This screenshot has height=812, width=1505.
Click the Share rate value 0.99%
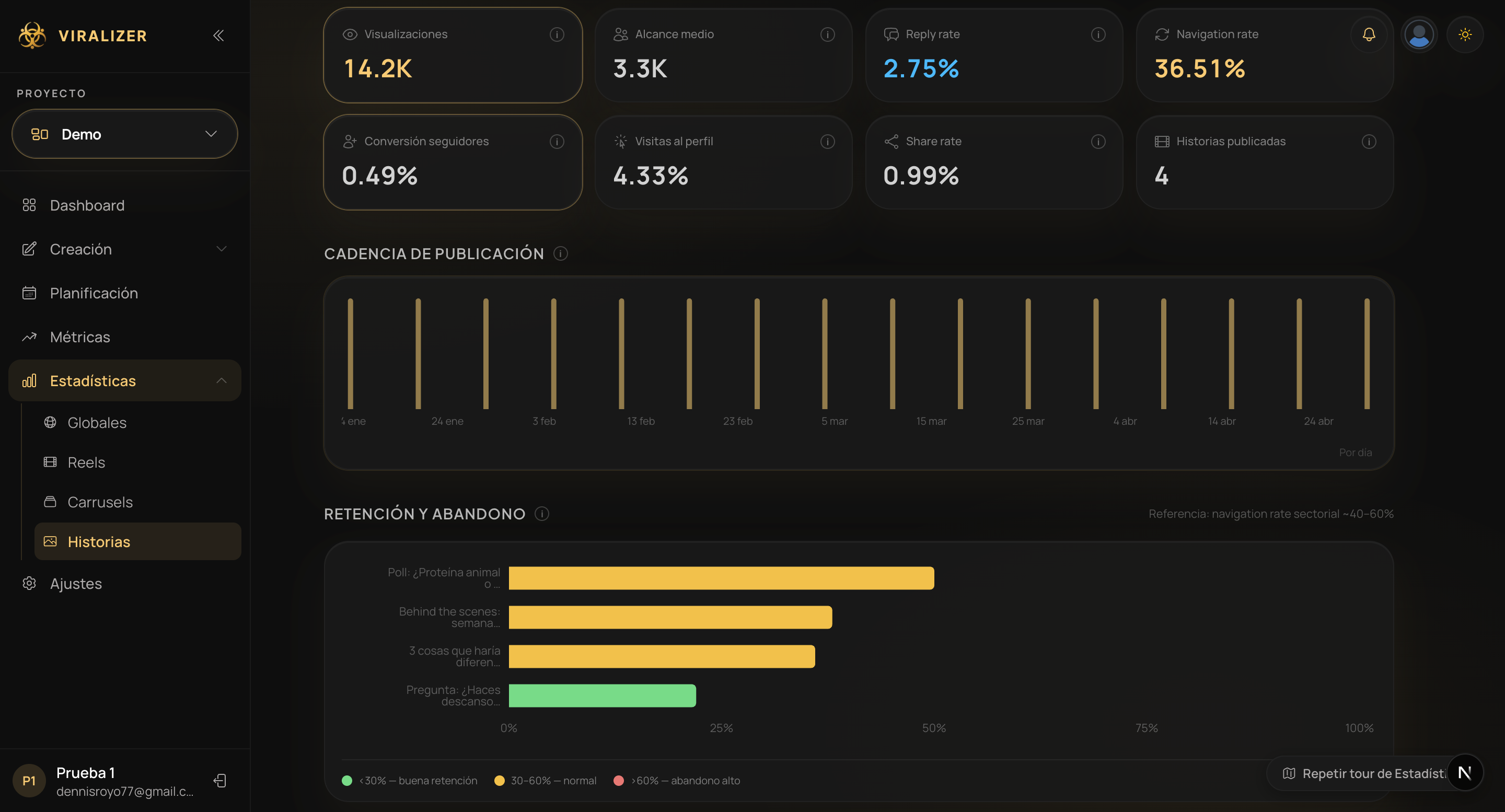point(921,175)
